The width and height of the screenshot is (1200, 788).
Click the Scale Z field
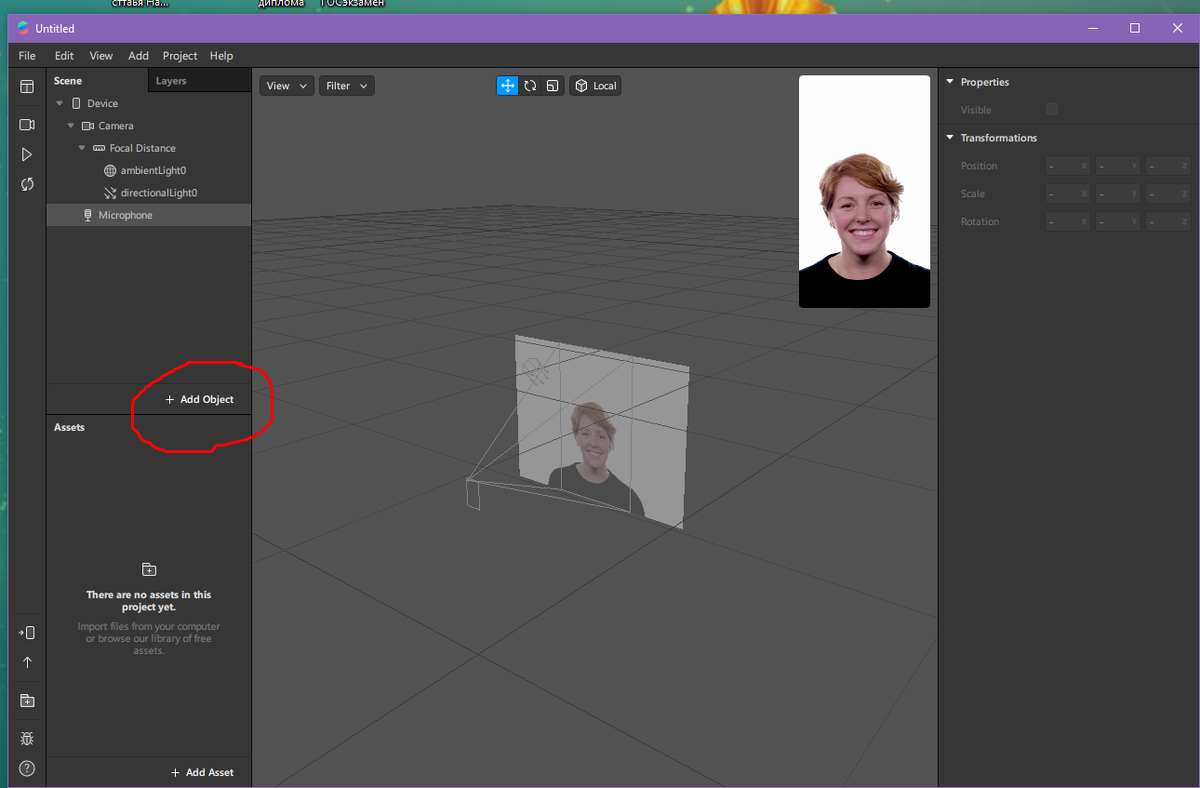coord(1167,194)
